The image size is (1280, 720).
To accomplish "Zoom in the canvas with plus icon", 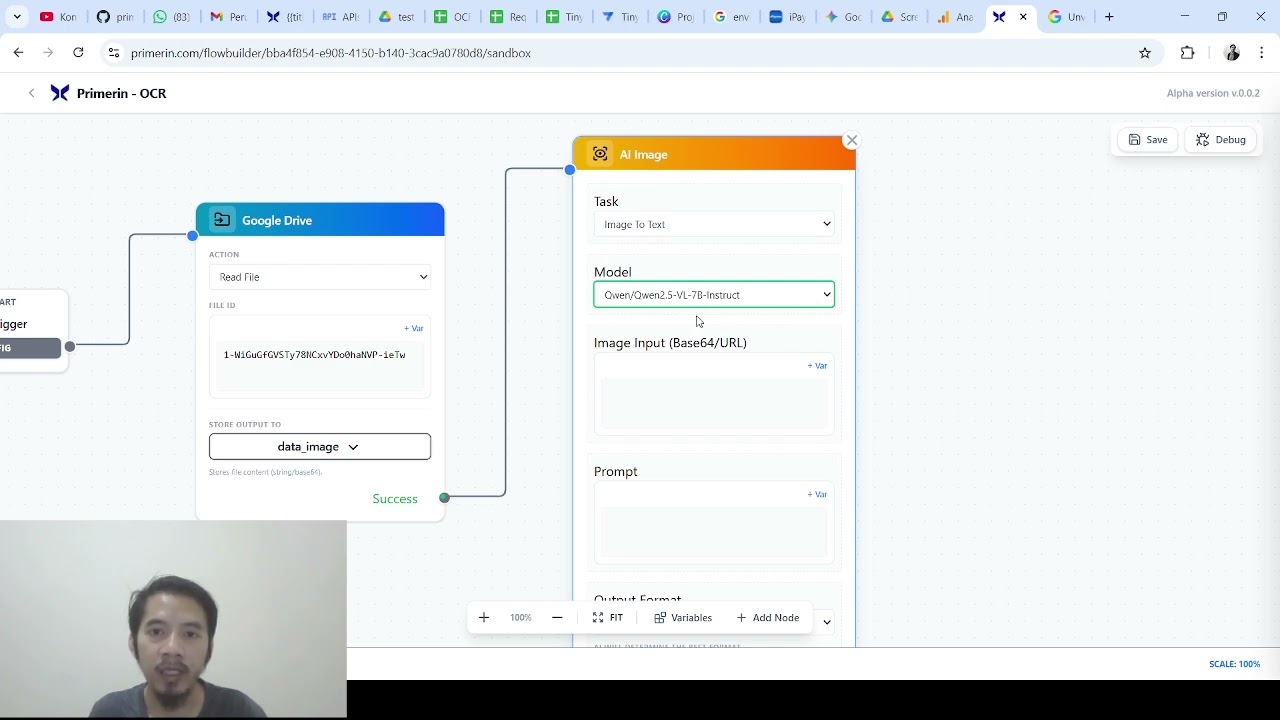I will [x=484, y=618].
